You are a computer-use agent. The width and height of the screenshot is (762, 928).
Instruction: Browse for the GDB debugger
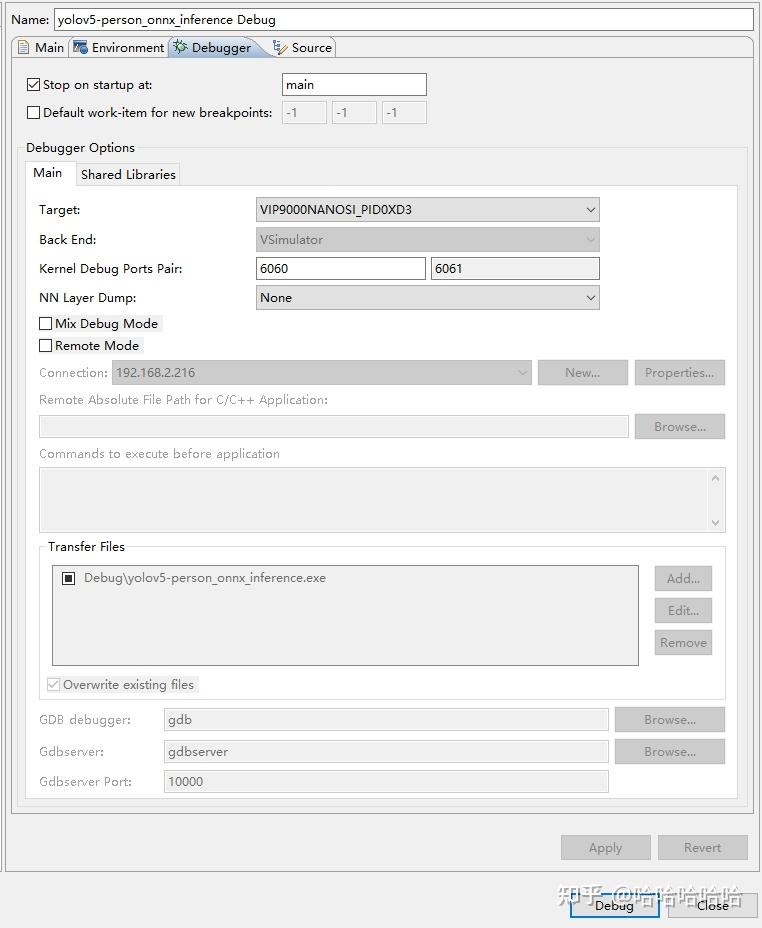(670, 720)
